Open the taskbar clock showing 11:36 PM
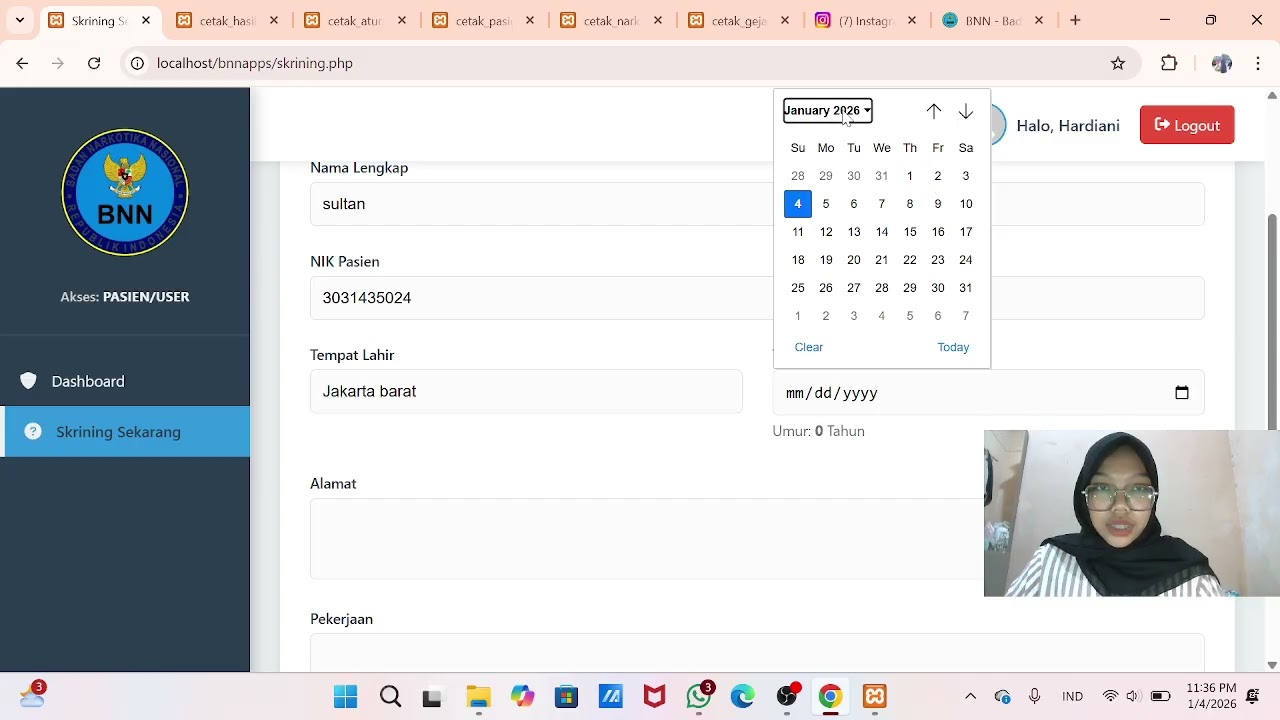The height and width of the screenshot is (720, 1280). (1213, 696)
